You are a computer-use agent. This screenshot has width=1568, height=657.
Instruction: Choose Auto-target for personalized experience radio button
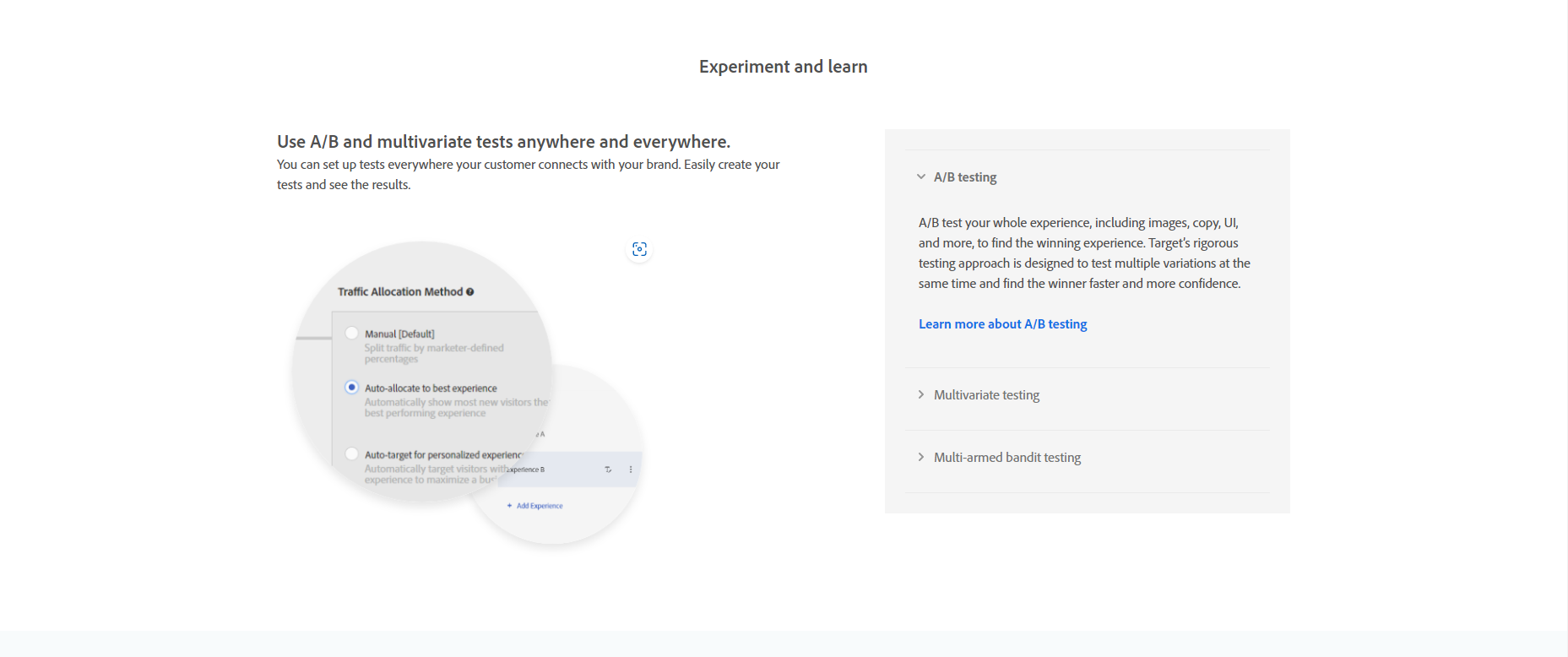[352, 454]
